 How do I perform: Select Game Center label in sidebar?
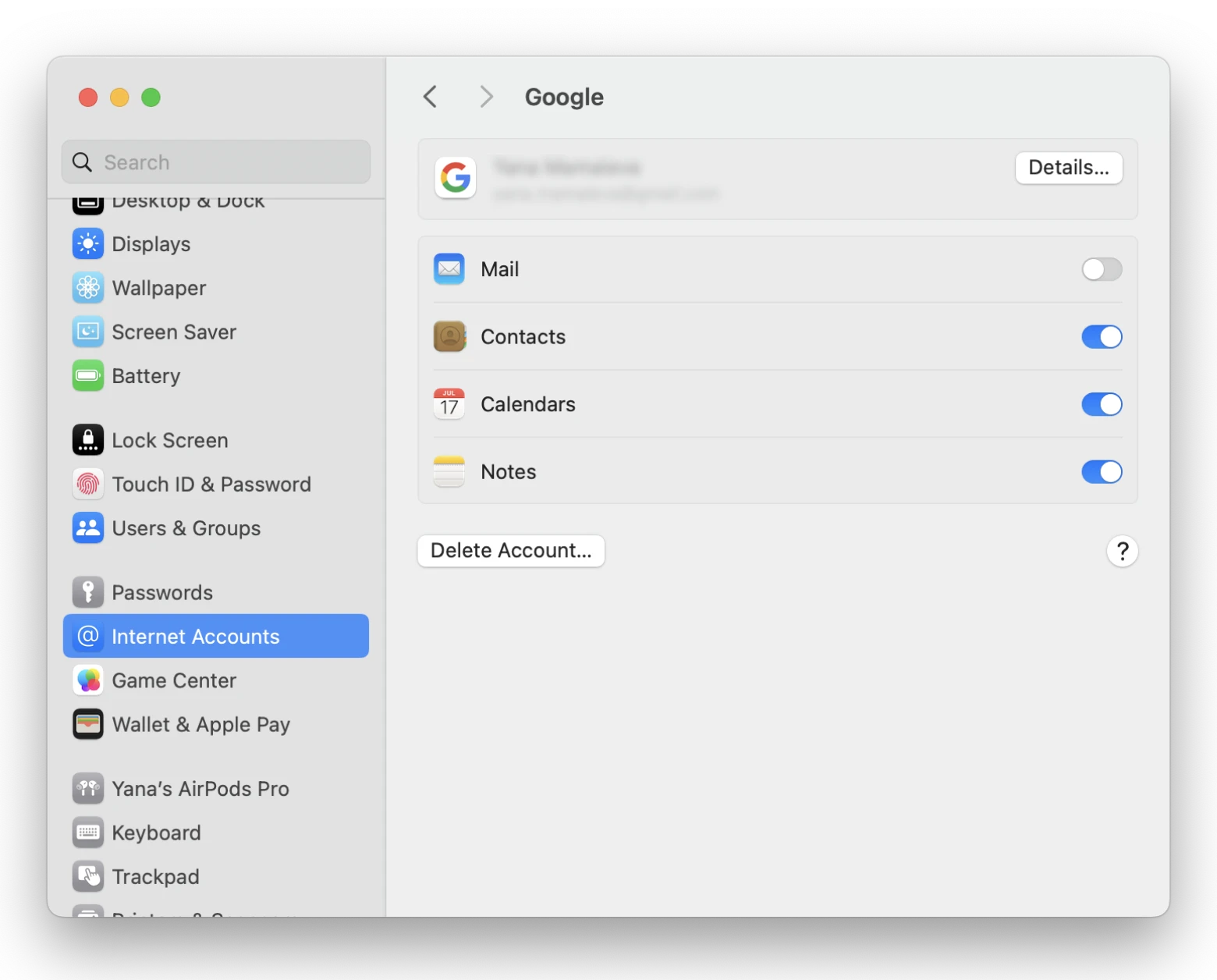click(174, 680)
